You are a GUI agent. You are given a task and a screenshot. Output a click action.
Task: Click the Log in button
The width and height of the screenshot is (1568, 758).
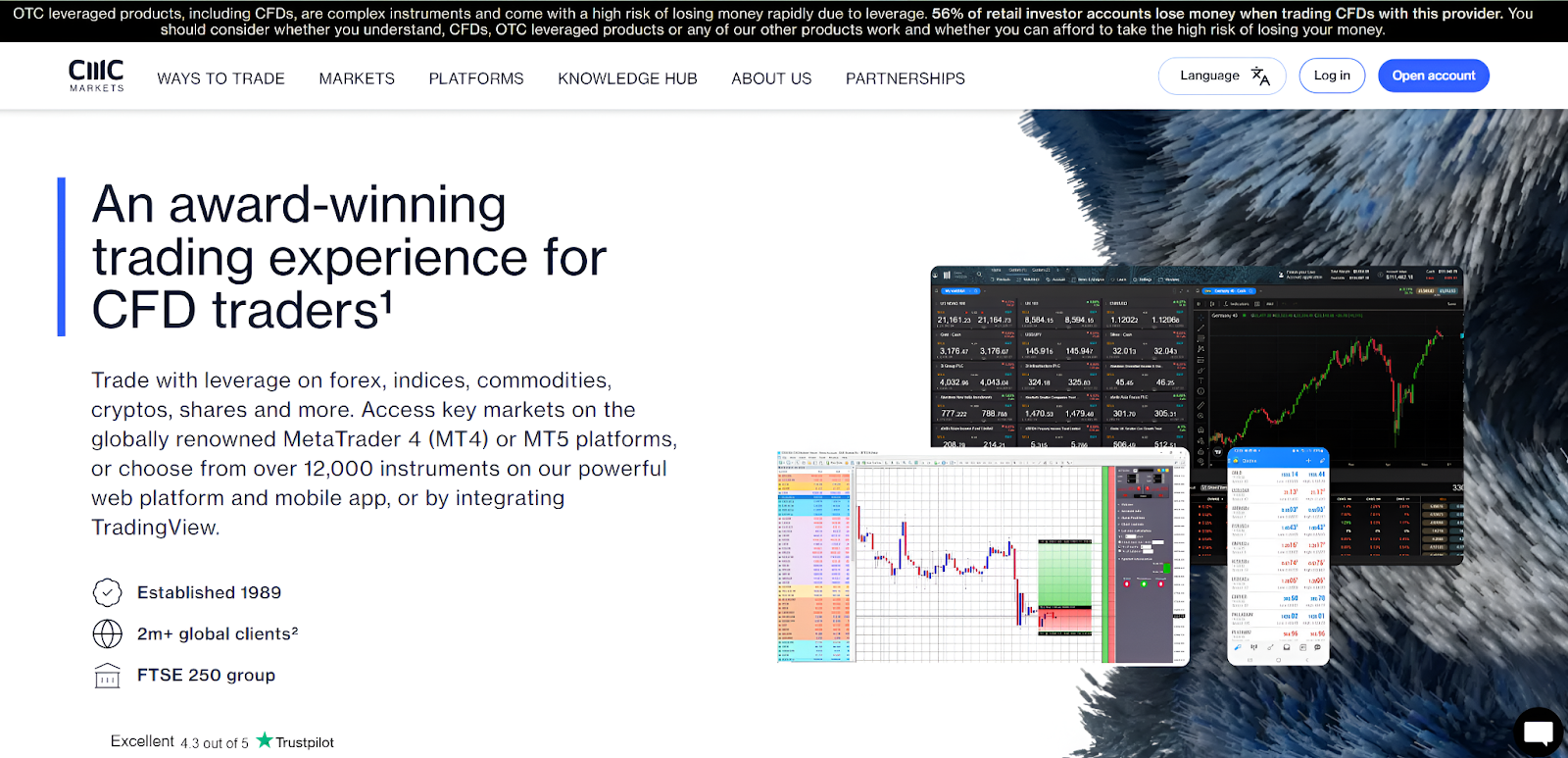click(1332, 76)
